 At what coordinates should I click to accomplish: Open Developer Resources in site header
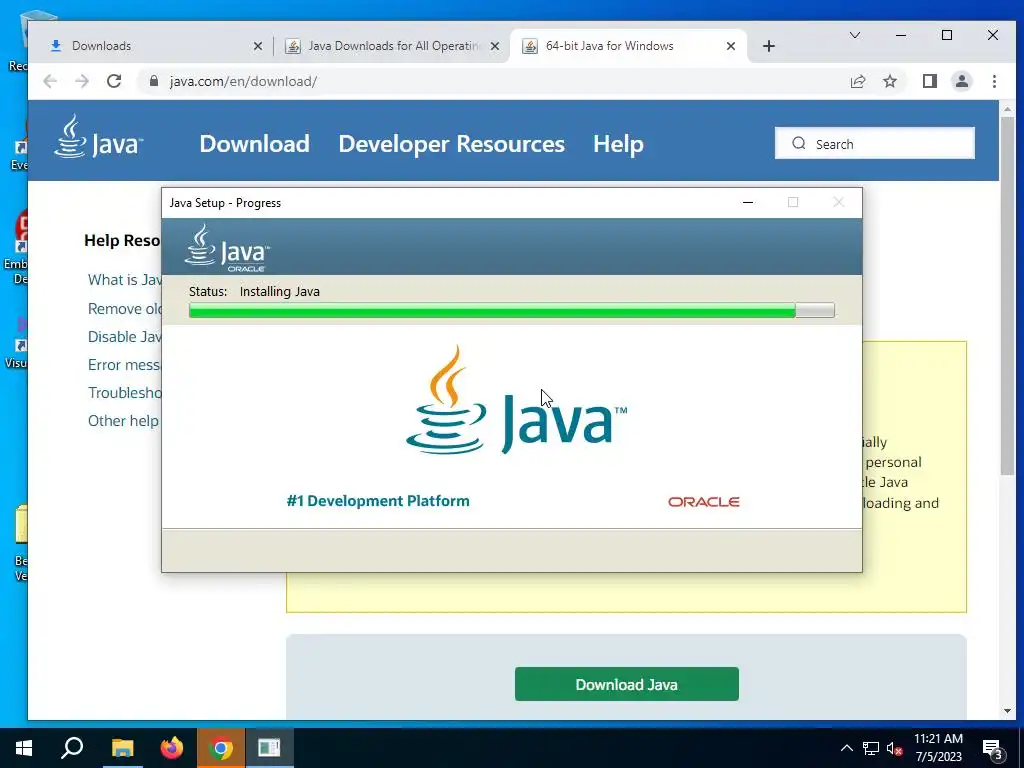click(451, 144)
